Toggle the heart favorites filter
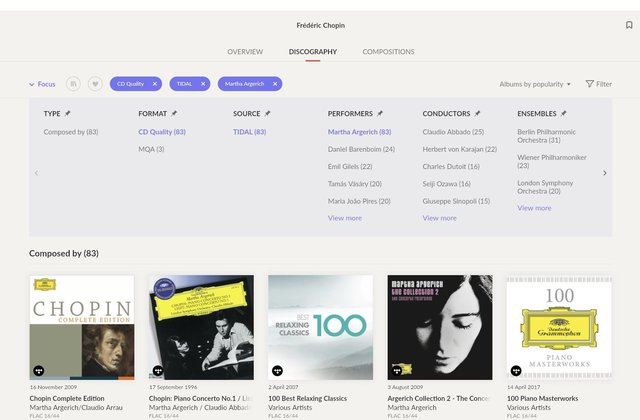640x420 pixels. pyautogui.click(x=95, y=84)
